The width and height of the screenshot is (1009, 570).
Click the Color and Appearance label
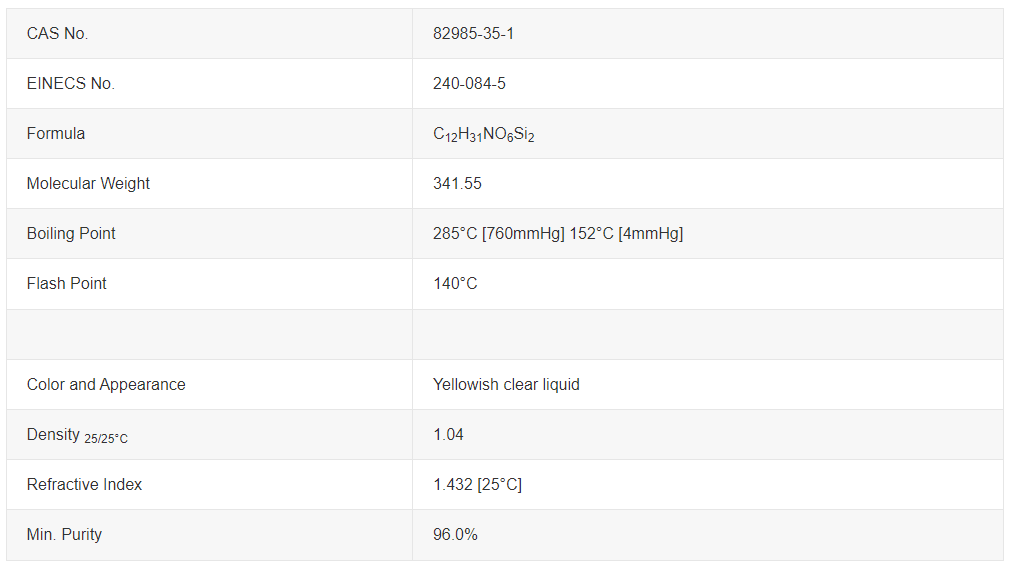coord(106,385)
